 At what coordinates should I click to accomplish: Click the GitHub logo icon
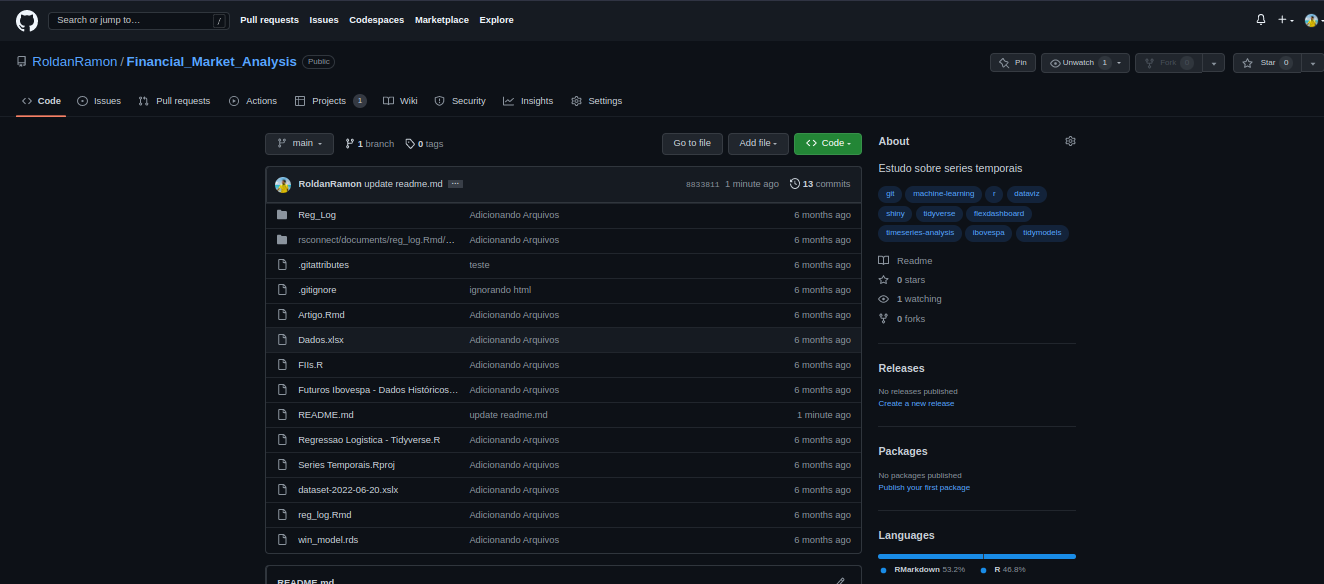click(x=26, y=20)
